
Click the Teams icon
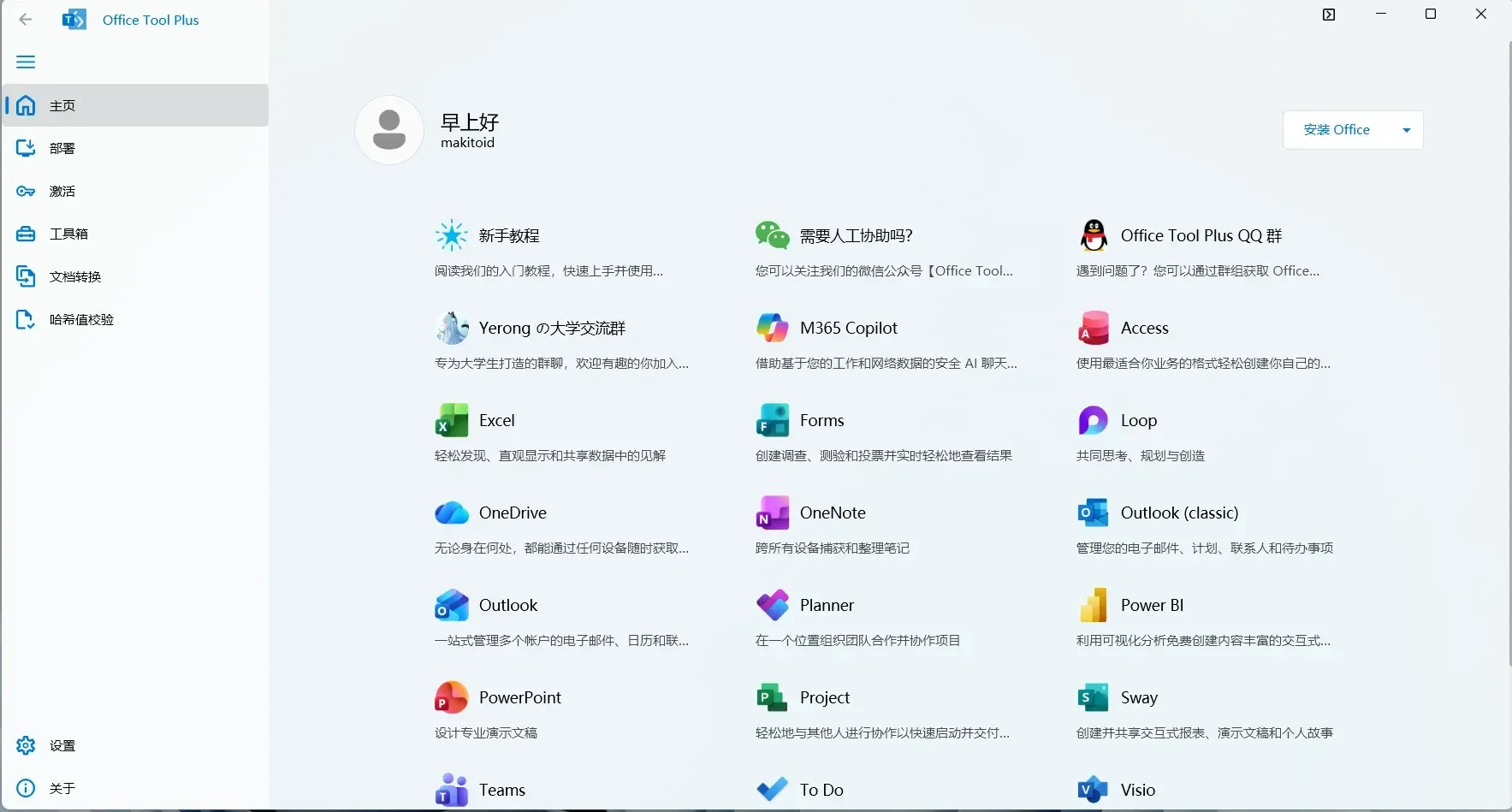coord(452,790)
